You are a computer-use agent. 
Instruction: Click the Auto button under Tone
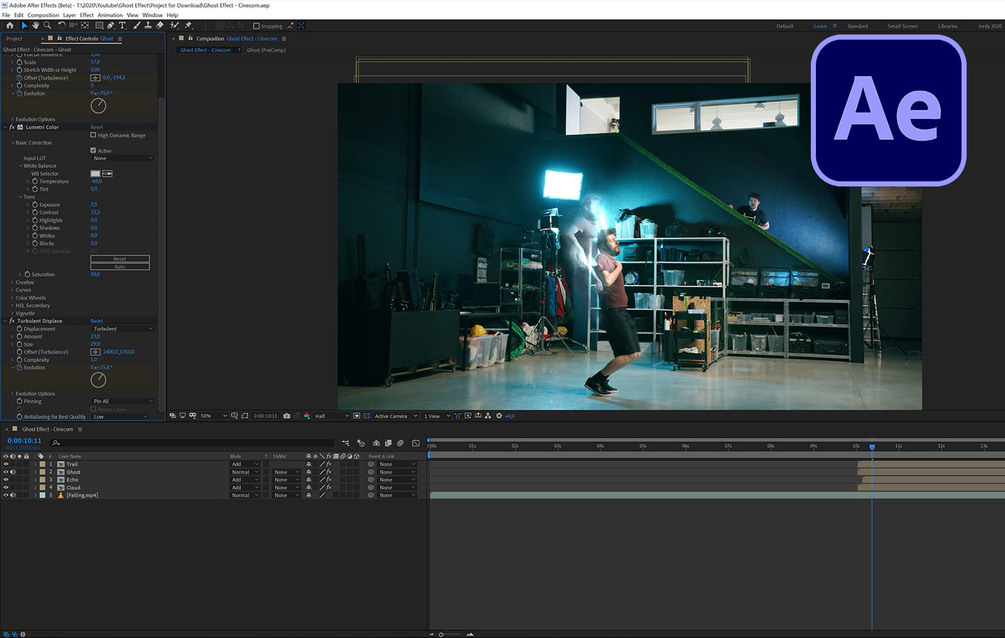click(x=120, y=267)
